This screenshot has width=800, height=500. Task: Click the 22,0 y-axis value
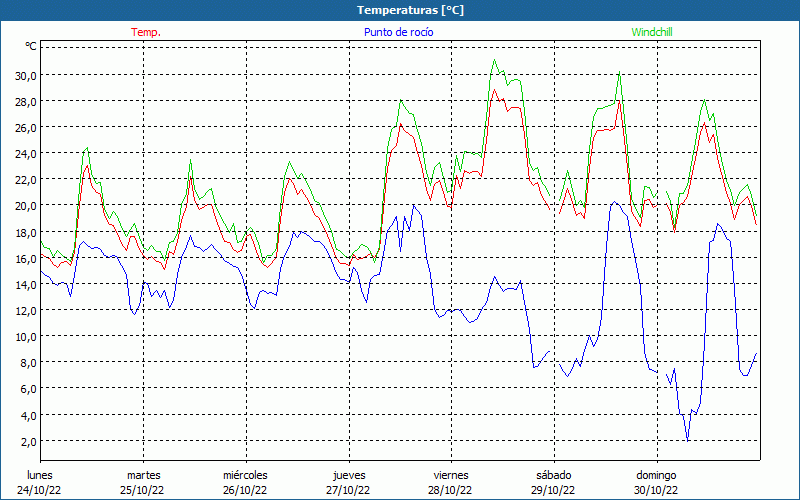point(27,180)
